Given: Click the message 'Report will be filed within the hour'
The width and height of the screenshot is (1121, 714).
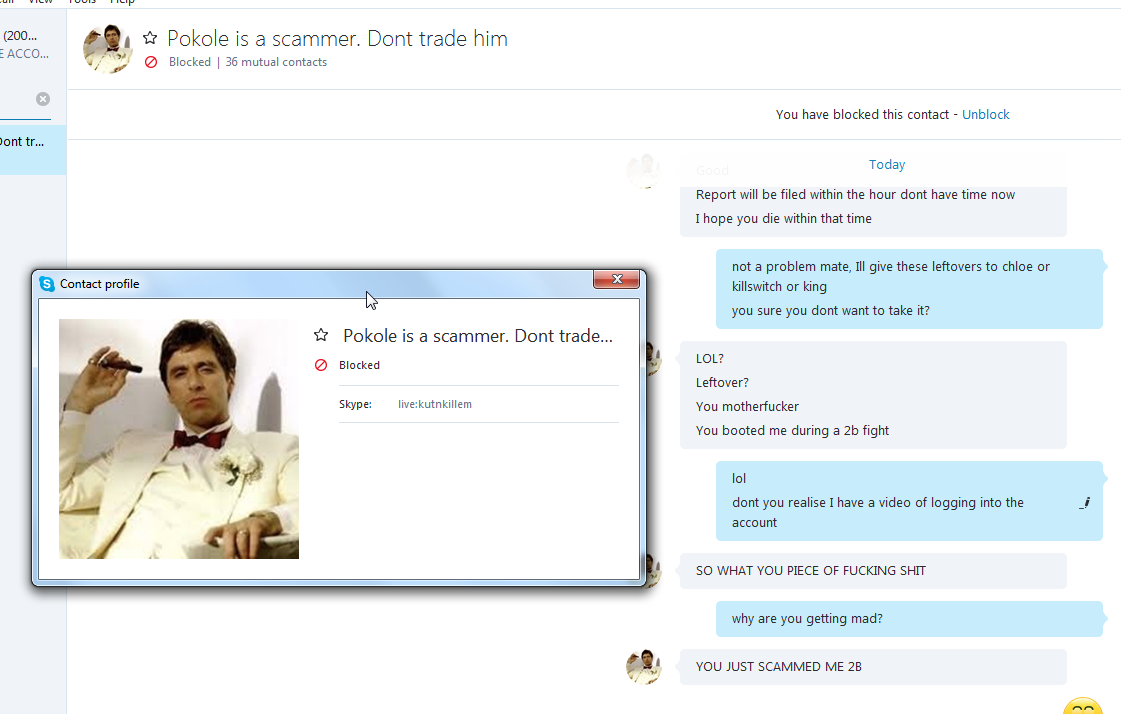Looking at the screenshot, I should [x=855, y=194].
